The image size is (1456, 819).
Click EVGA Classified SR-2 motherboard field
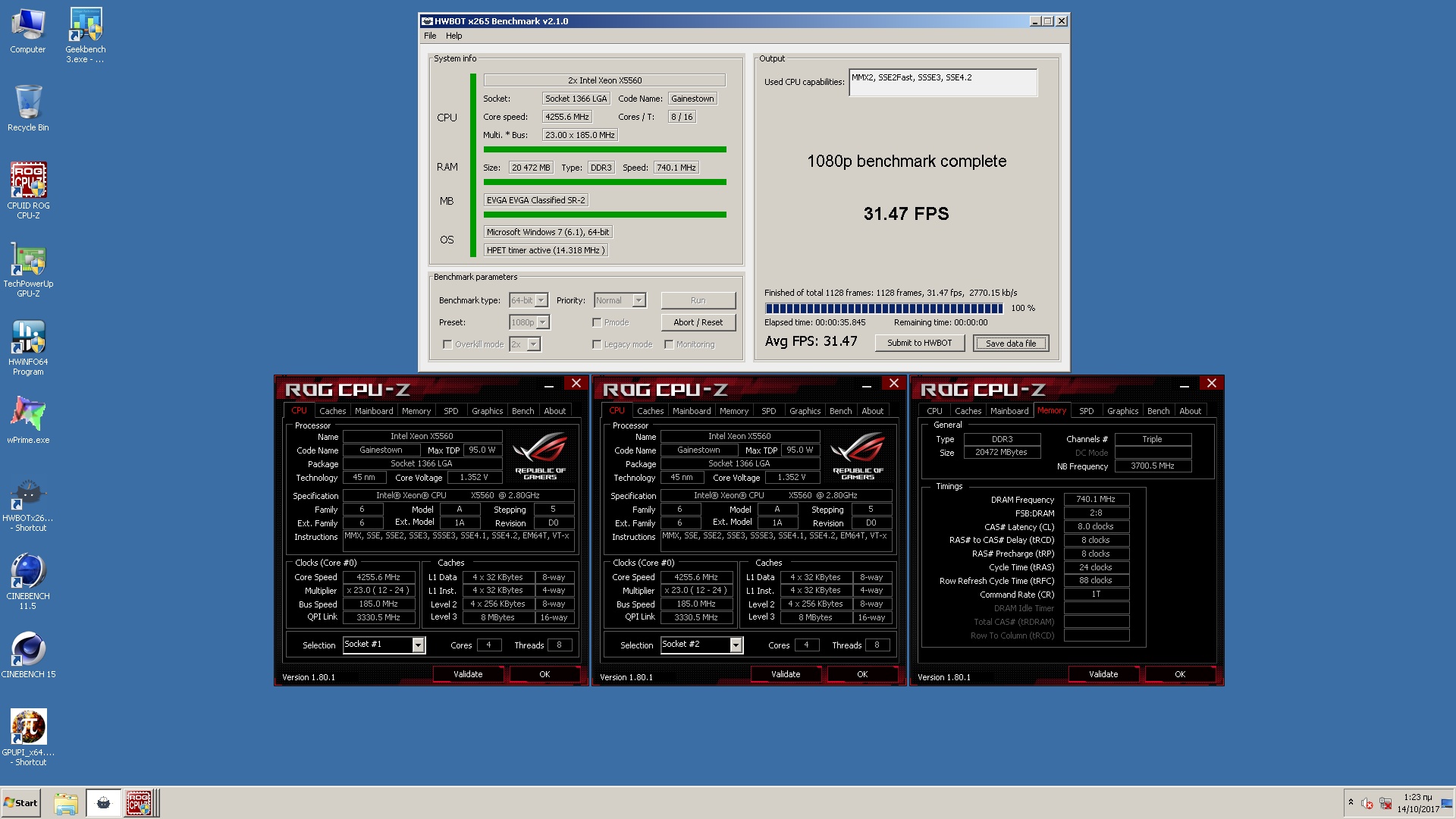[x=536, y=200]
